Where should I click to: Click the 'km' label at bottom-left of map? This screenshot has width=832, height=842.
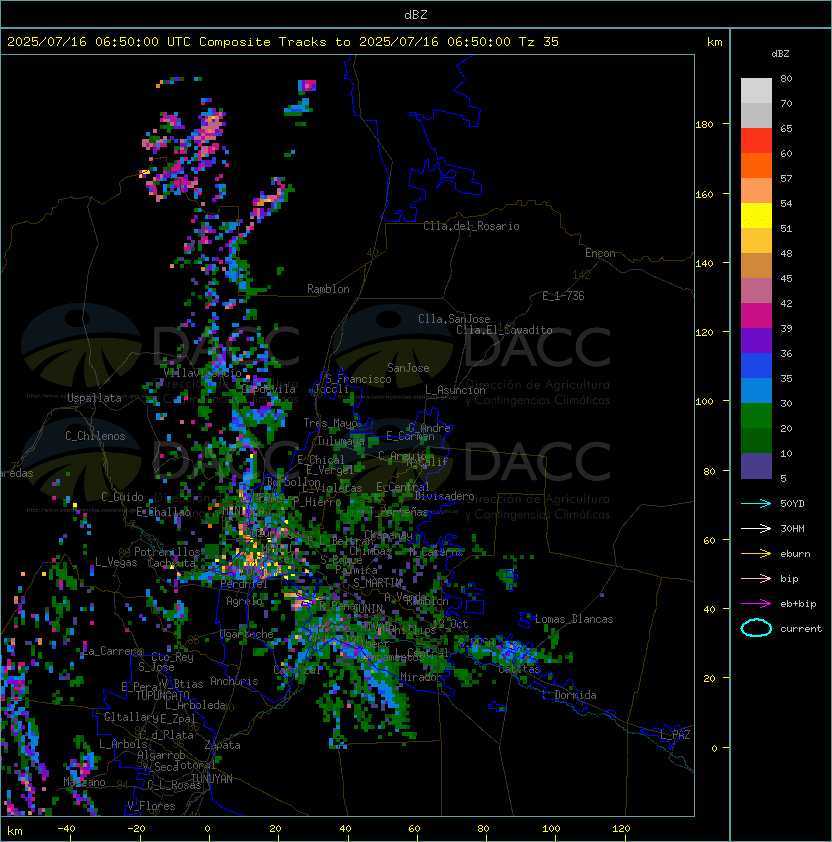15,831
